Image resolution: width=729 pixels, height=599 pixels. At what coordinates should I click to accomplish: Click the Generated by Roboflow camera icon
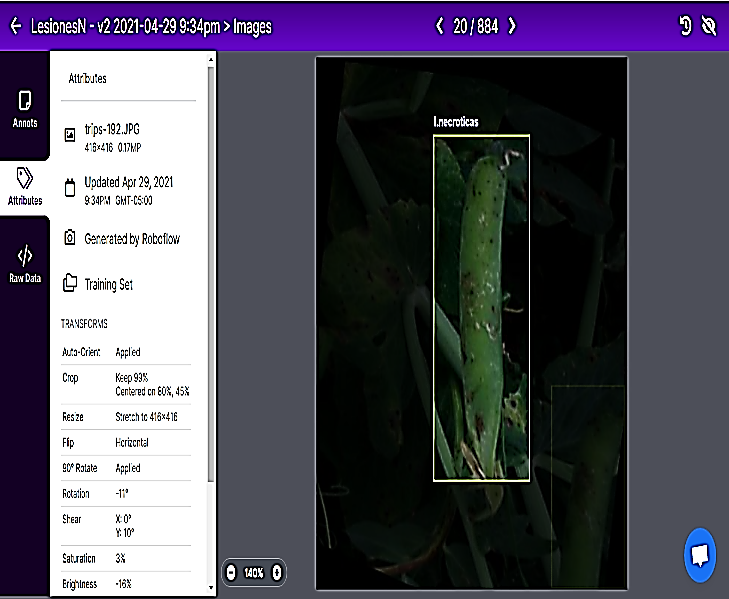coord(69,239)
